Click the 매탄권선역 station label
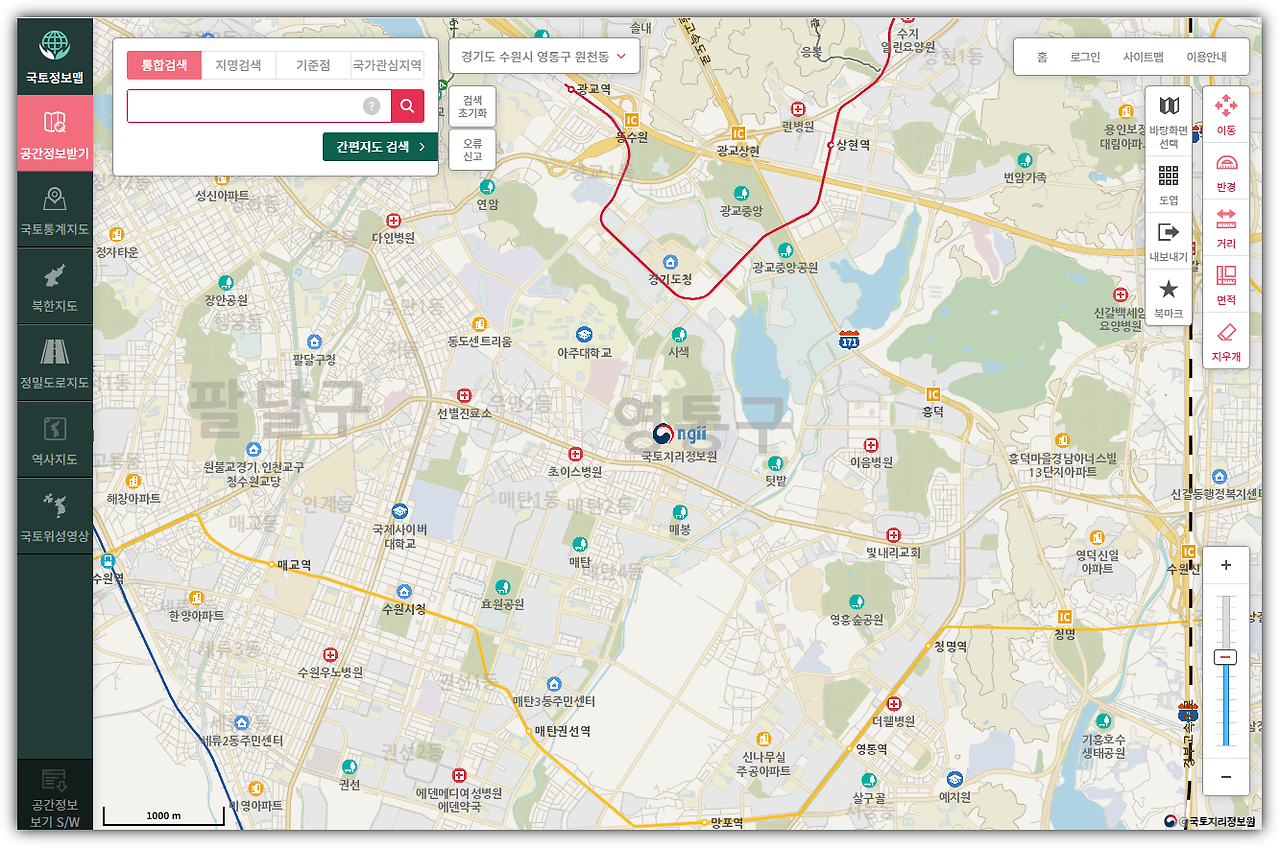This screenshot has width=1280, height=848. [x=562, y=731]
